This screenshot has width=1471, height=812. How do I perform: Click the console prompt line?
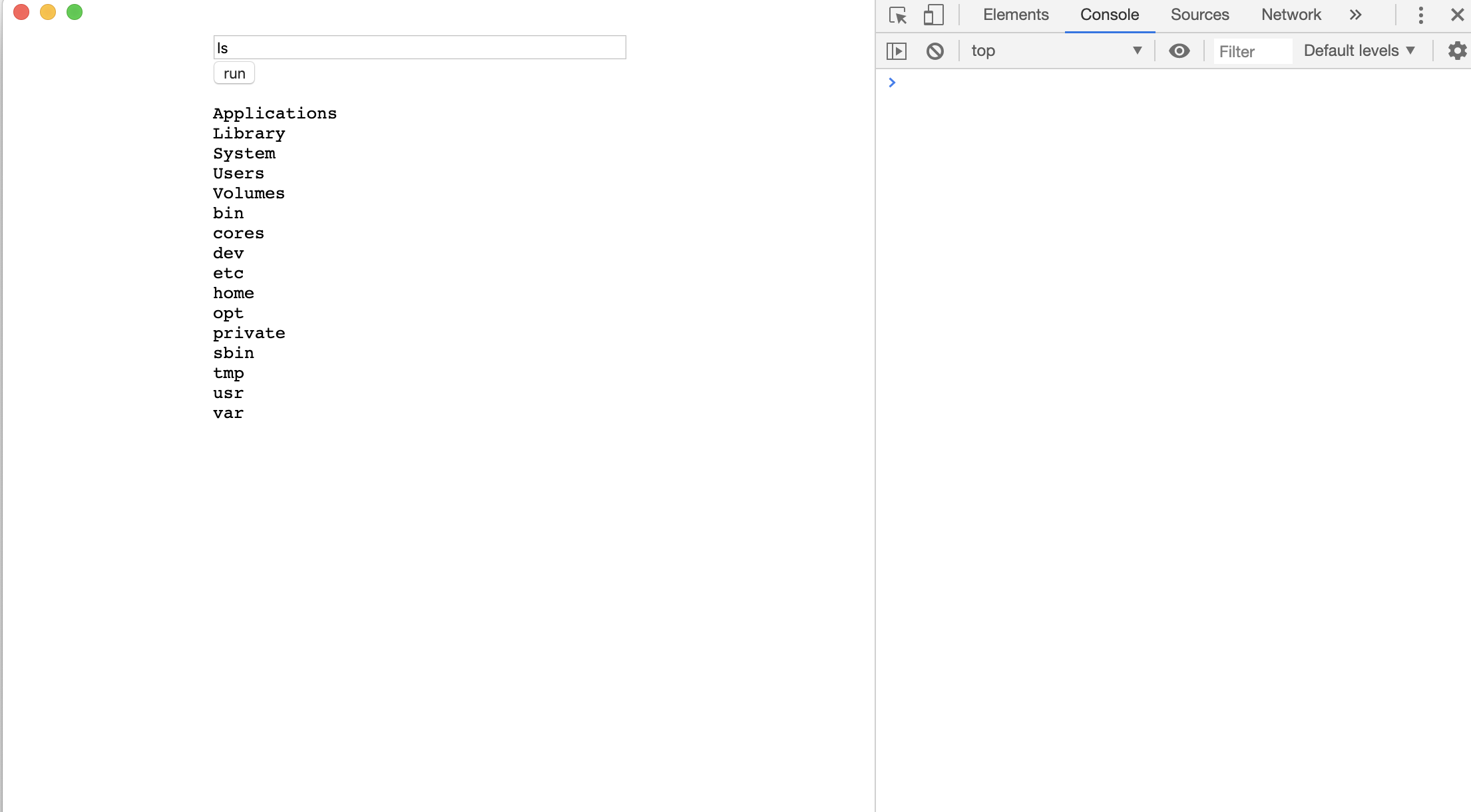1173,83
